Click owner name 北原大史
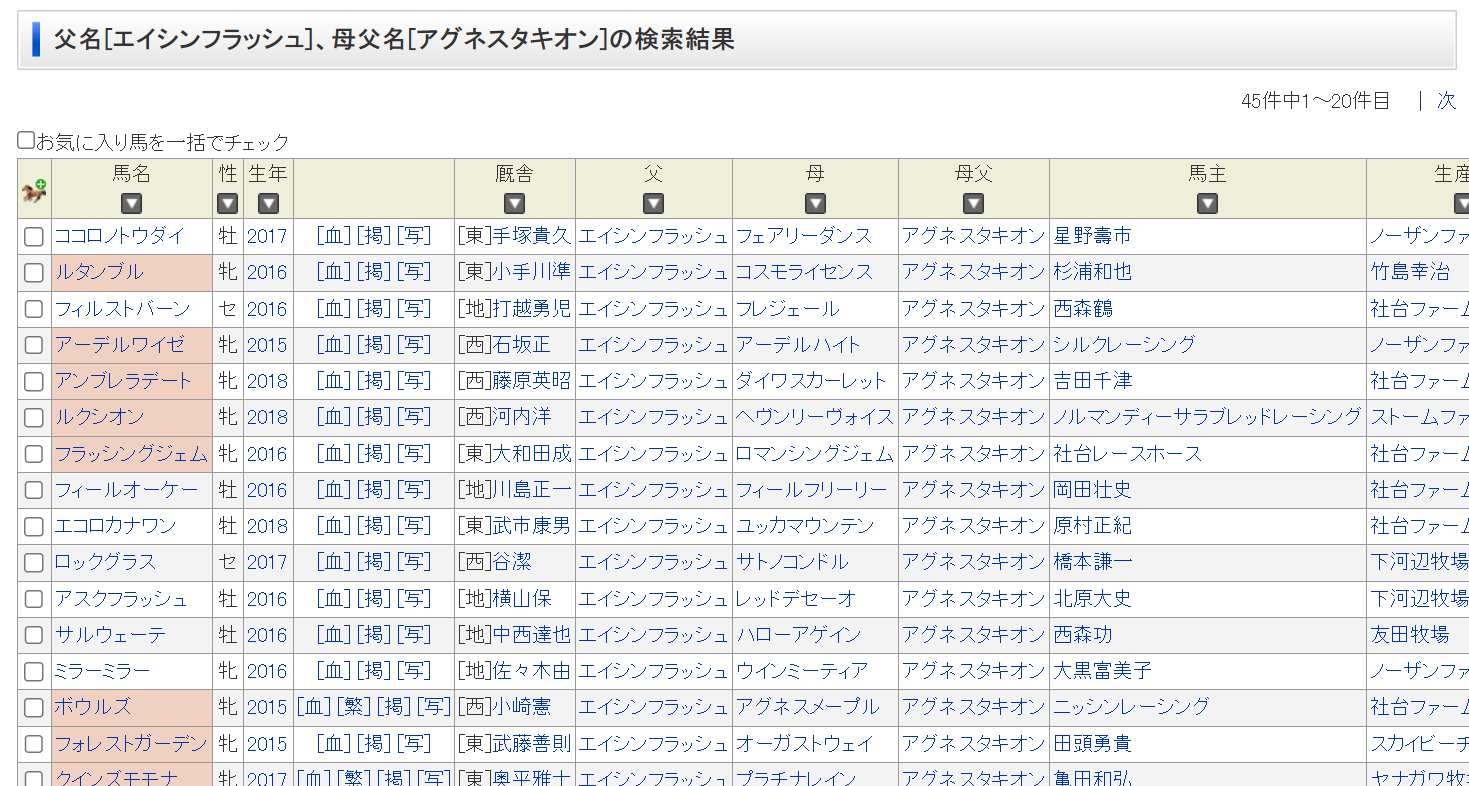Viewport: 1469px width, 786px height. pos(1092,599)
